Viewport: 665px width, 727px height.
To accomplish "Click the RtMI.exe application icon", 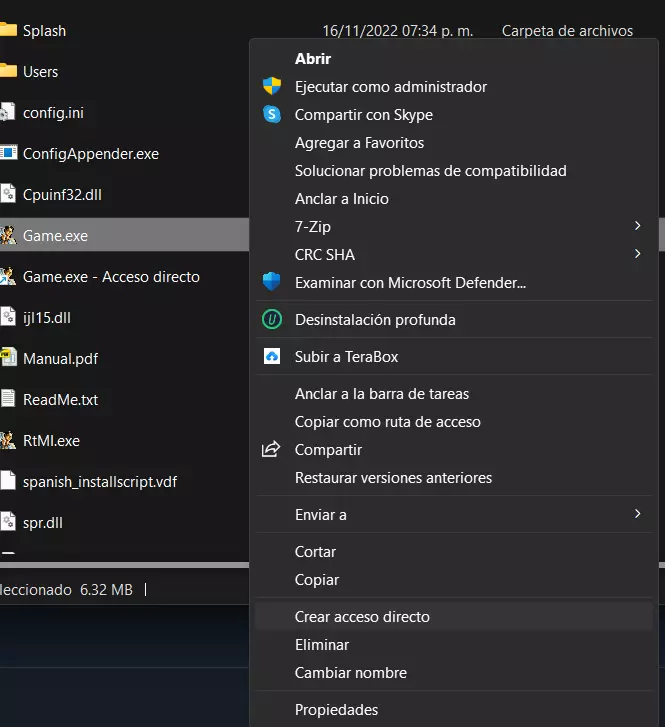I will pos(8,440).
